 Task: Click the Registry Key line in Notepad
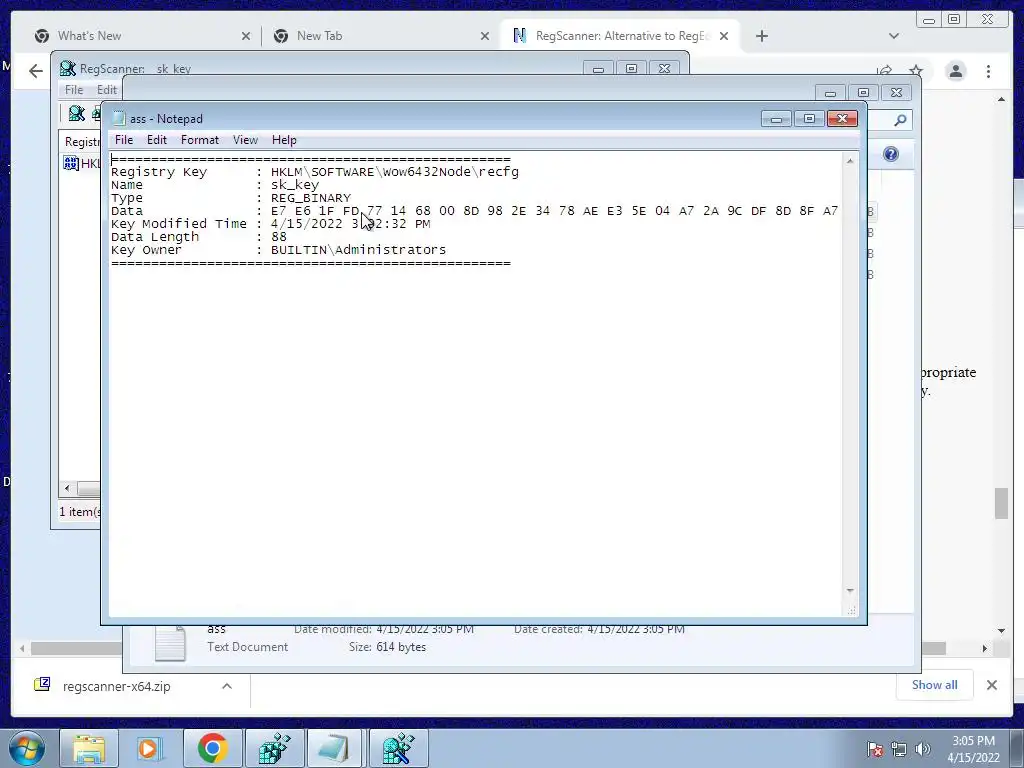pos(315,172)
